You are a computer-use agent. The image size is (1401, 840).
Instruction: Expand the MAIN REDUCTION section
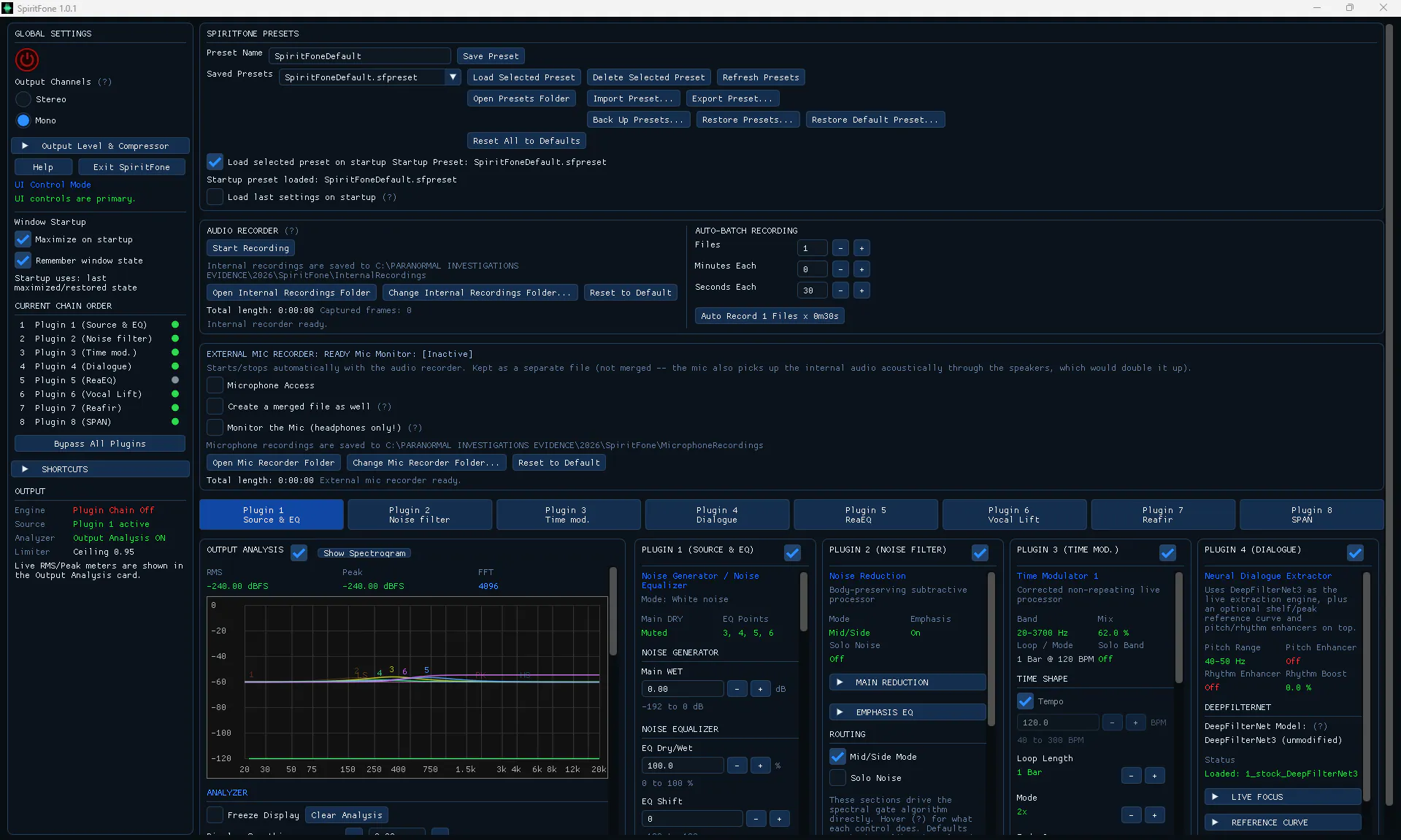907,682
